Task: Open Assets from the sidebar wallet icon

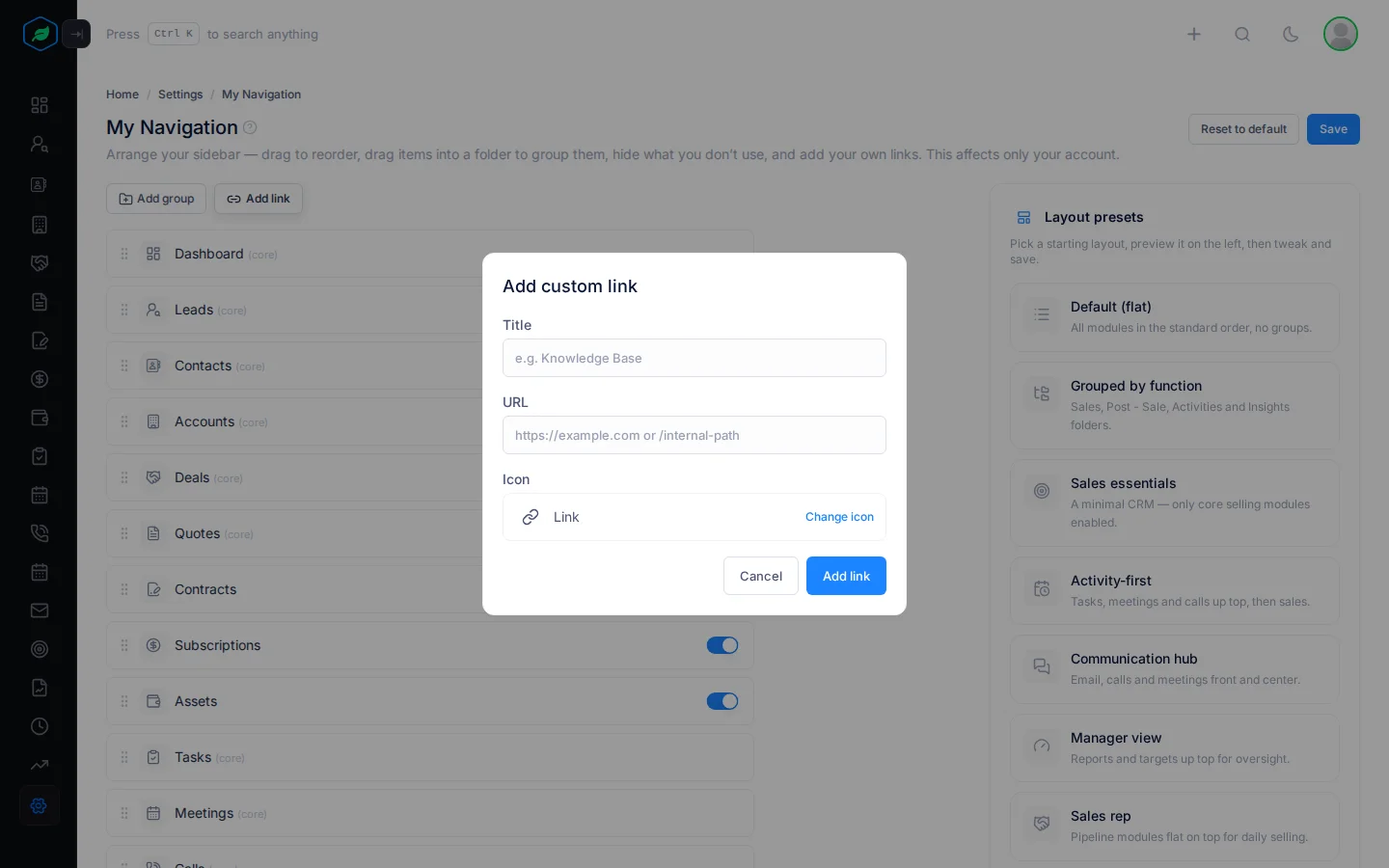Action: (40, 418)
